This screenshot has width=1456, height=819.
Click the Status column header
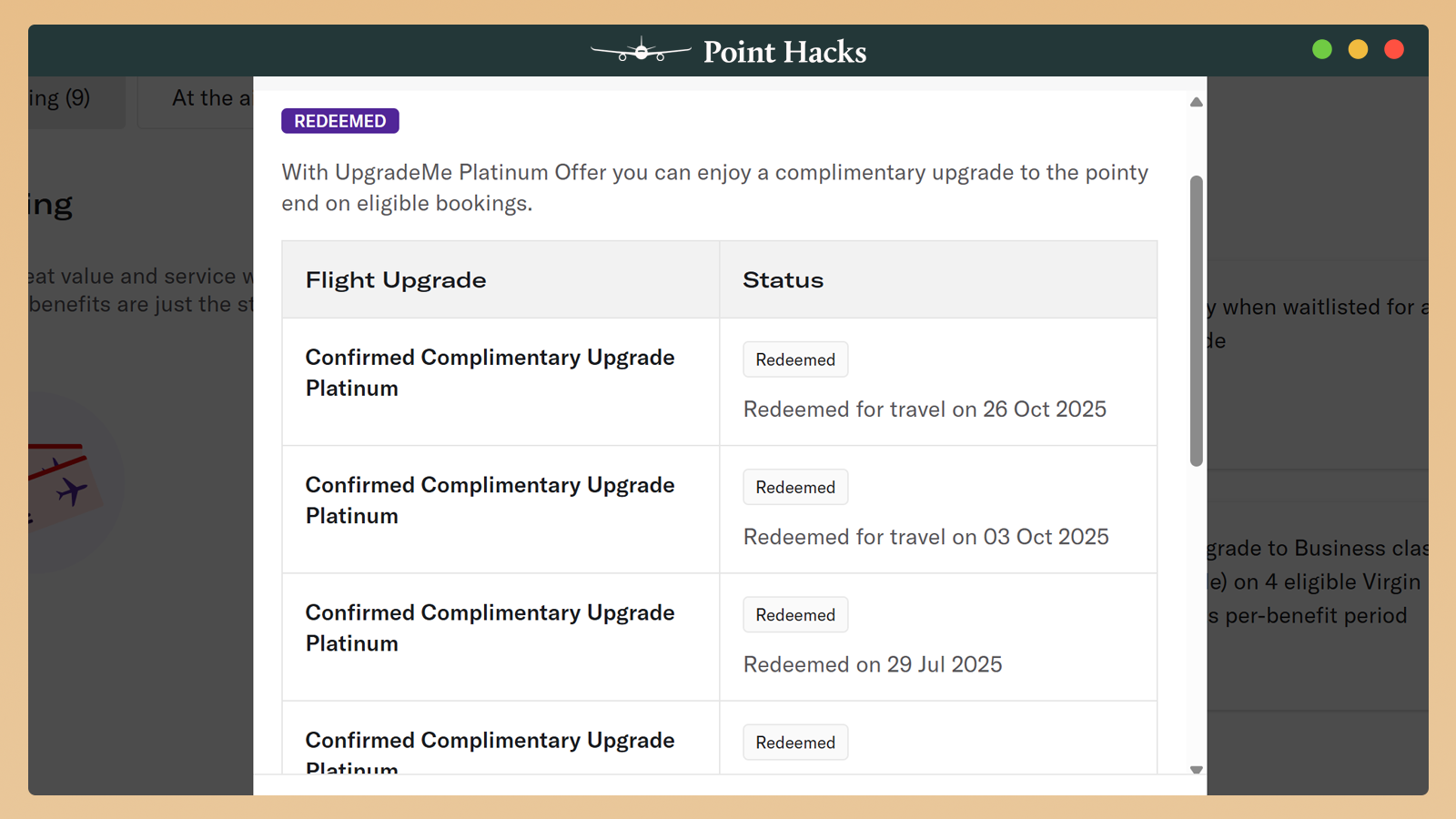click(783, 280)
